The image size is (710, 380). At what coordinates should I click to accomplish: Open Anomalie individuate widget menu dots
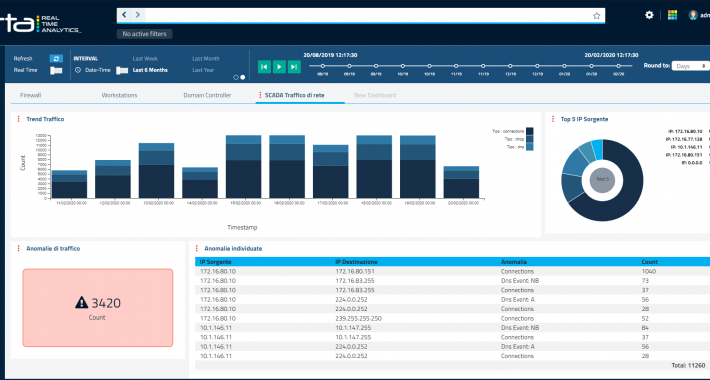pyautogui.click(x=197, y=249)
